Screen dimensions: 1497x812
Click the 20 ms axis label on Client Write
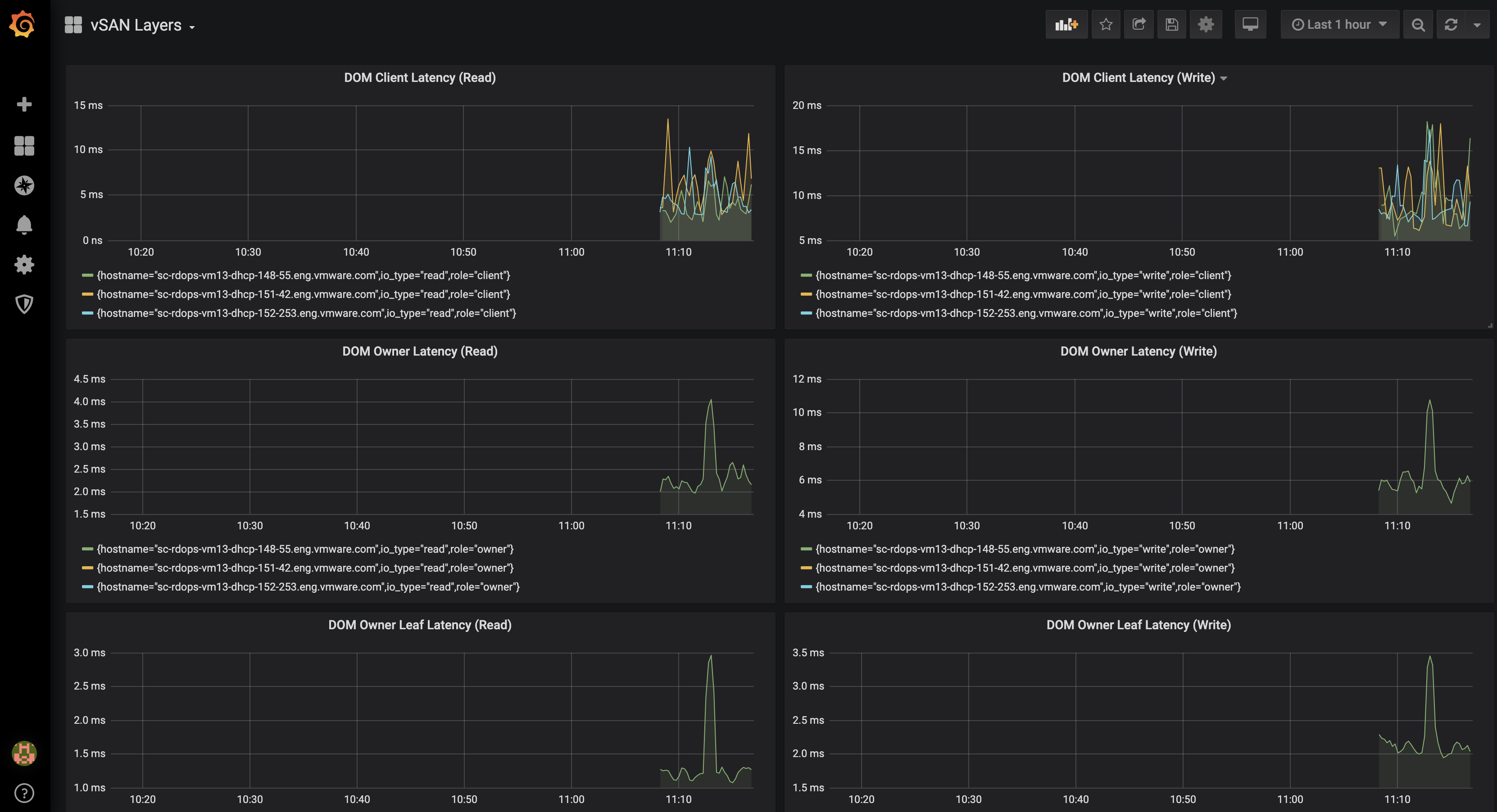point(807,105)
